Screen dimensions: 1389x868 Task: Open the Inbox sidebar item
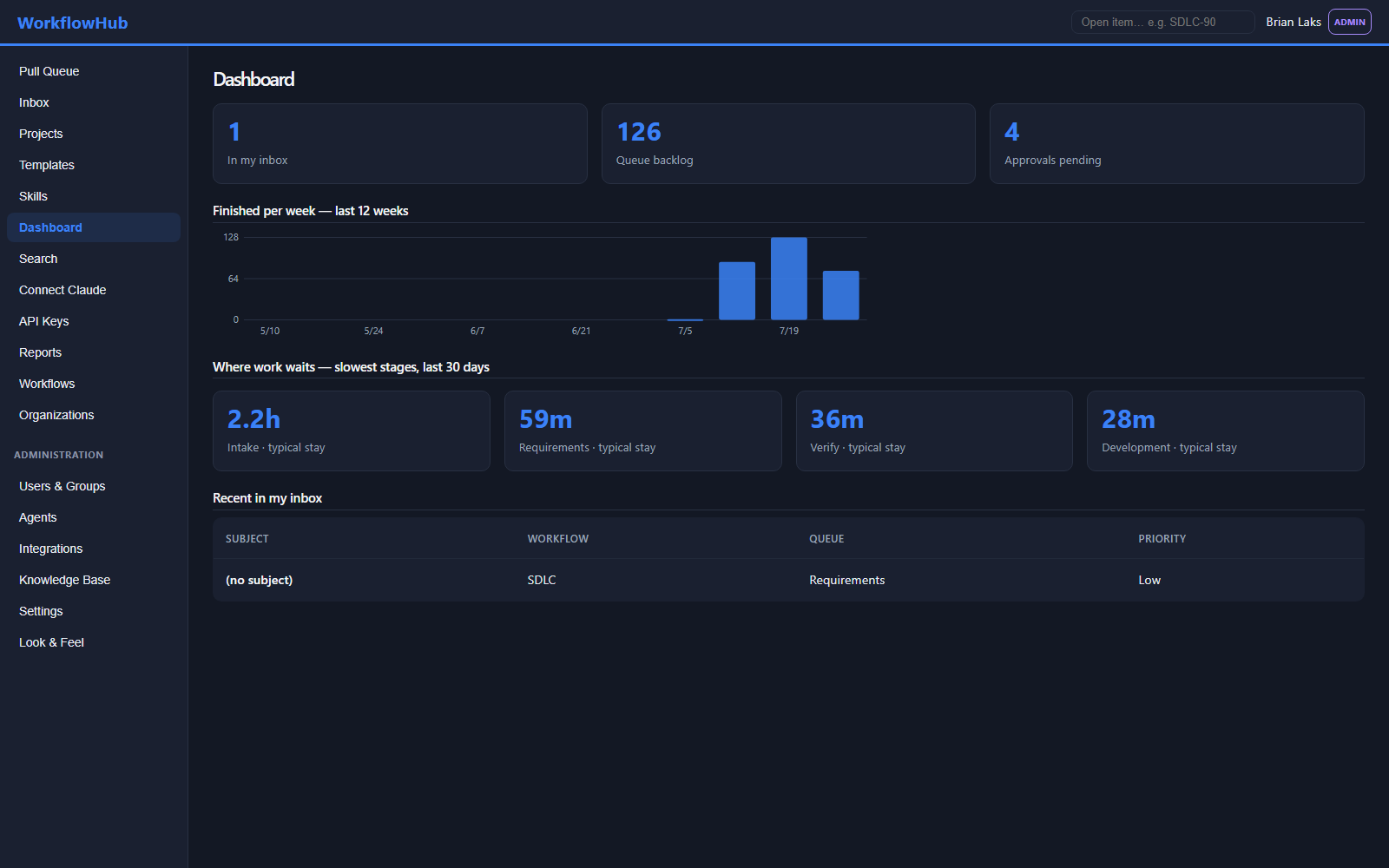click(x=94, y=102)
